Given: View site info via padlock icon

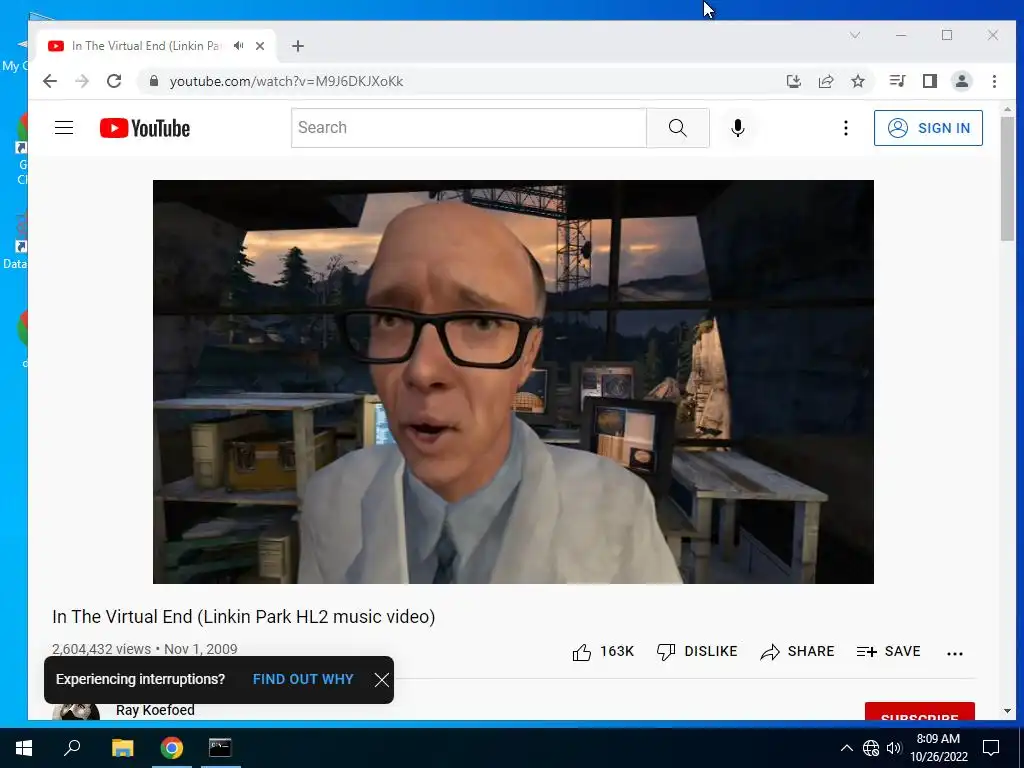Looking at the screenshot, I should pyautogui.click(x=154, y=81).
